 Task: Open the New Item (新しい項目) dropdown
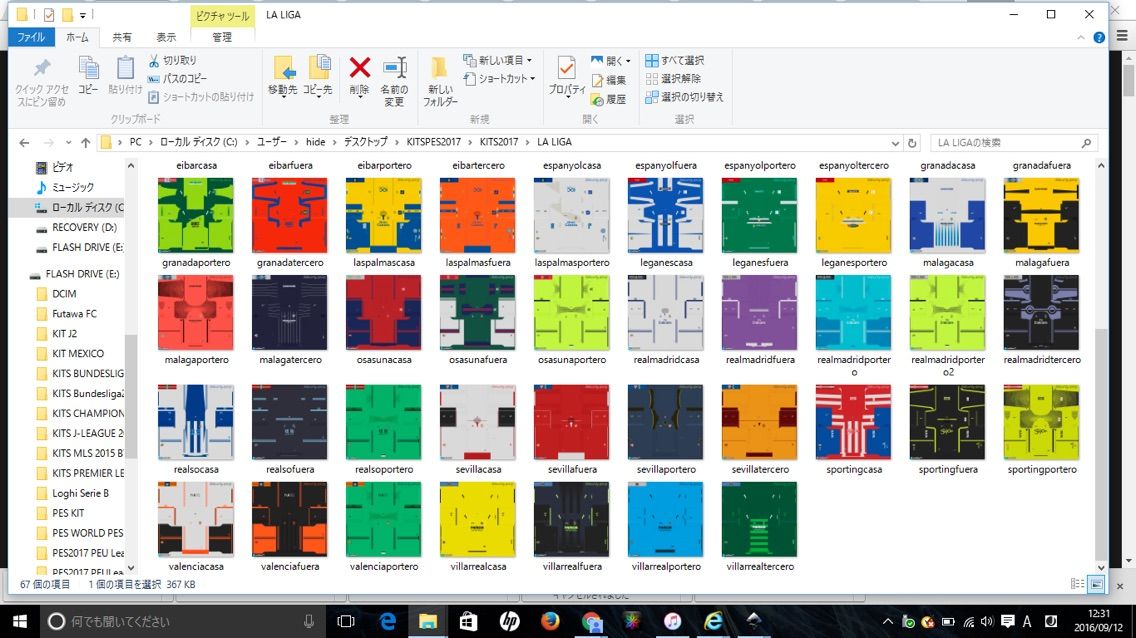(x=498, y=60)
